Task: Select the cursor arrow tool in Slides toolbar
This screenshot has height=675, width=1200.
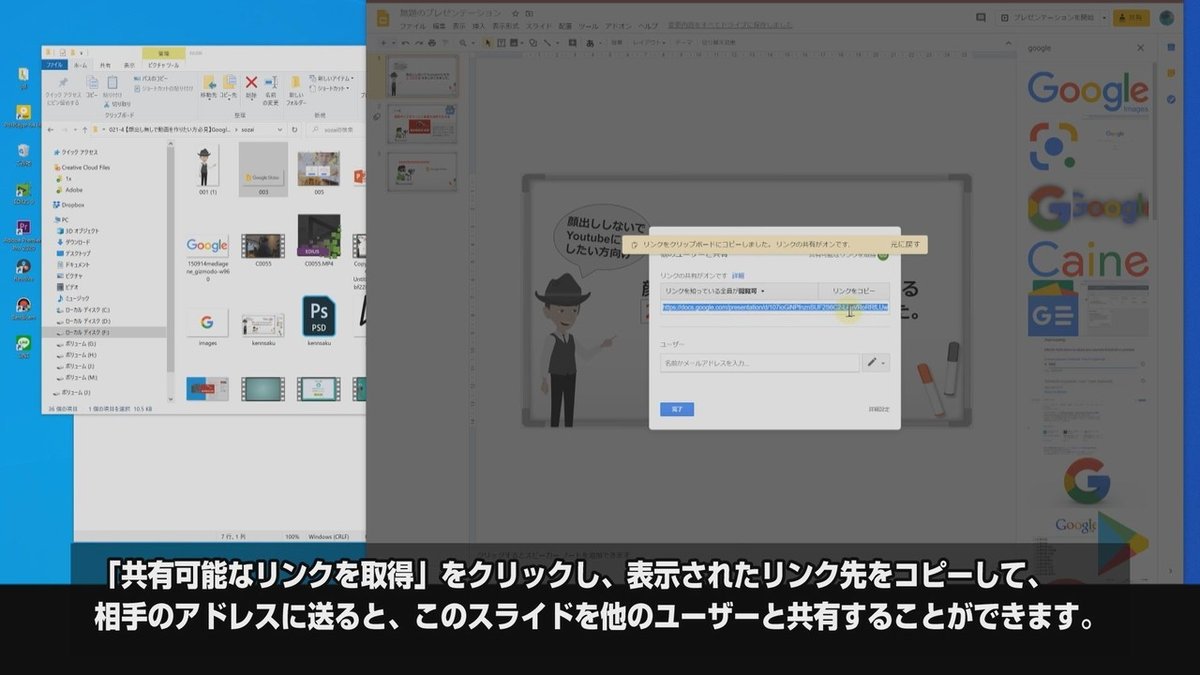Action: click(x=488, y=43)
